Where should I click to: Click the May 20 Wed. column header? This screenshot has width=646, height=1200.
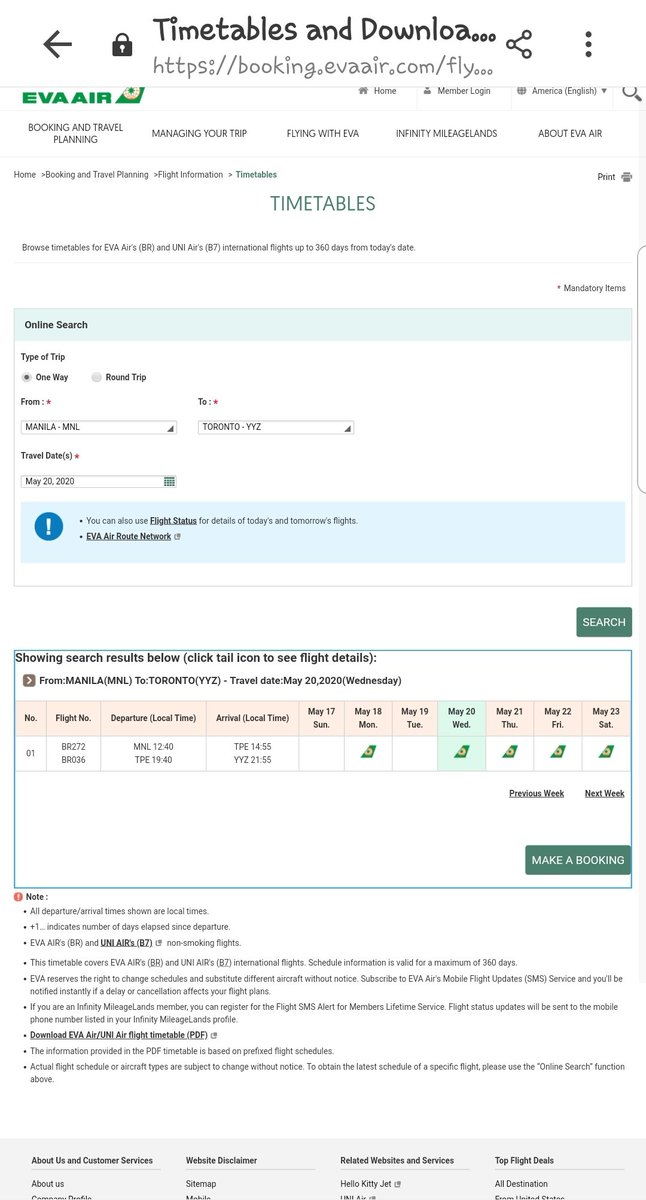click(x=461, y=718)
